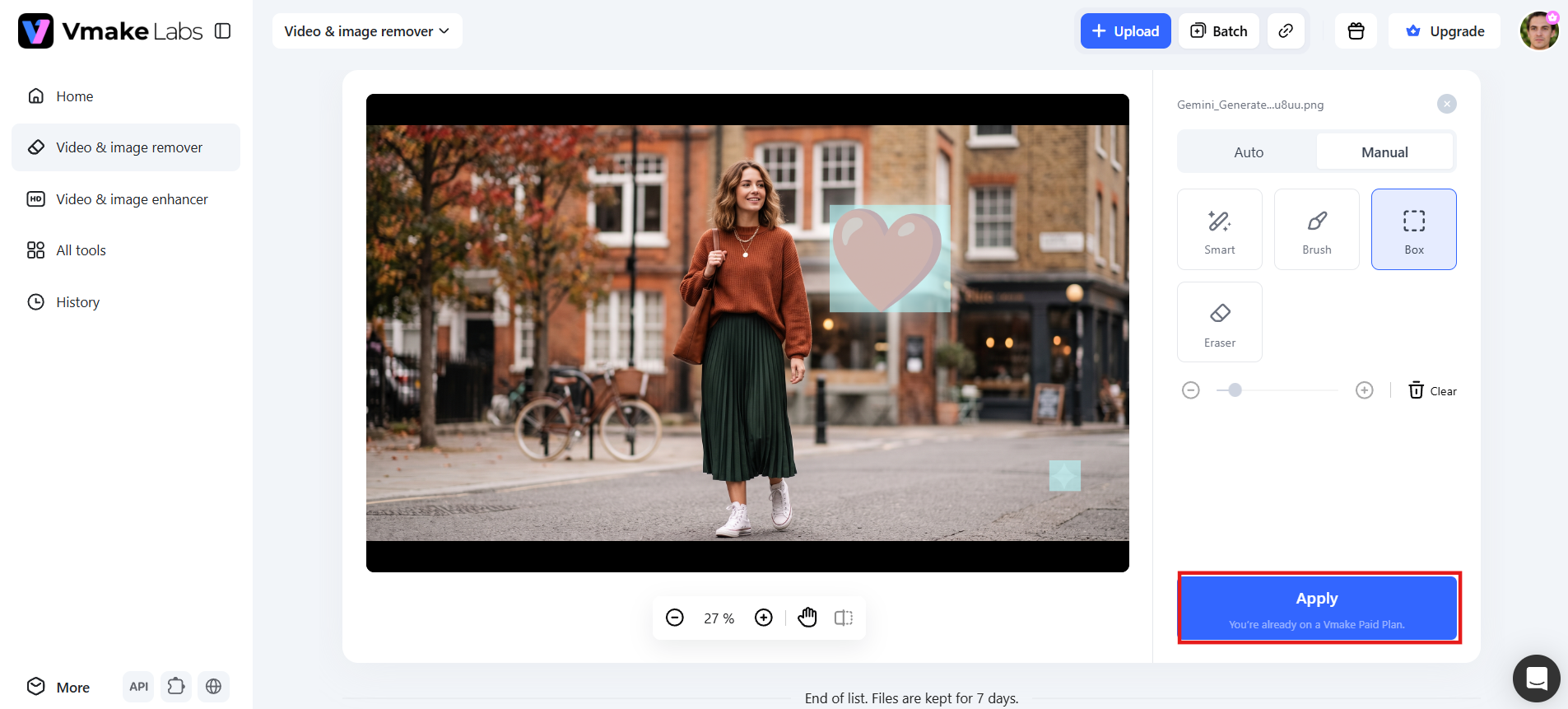Clear the current selection mask
Viewport: 1568px width, 709px height.
(x=1432, y=390)
